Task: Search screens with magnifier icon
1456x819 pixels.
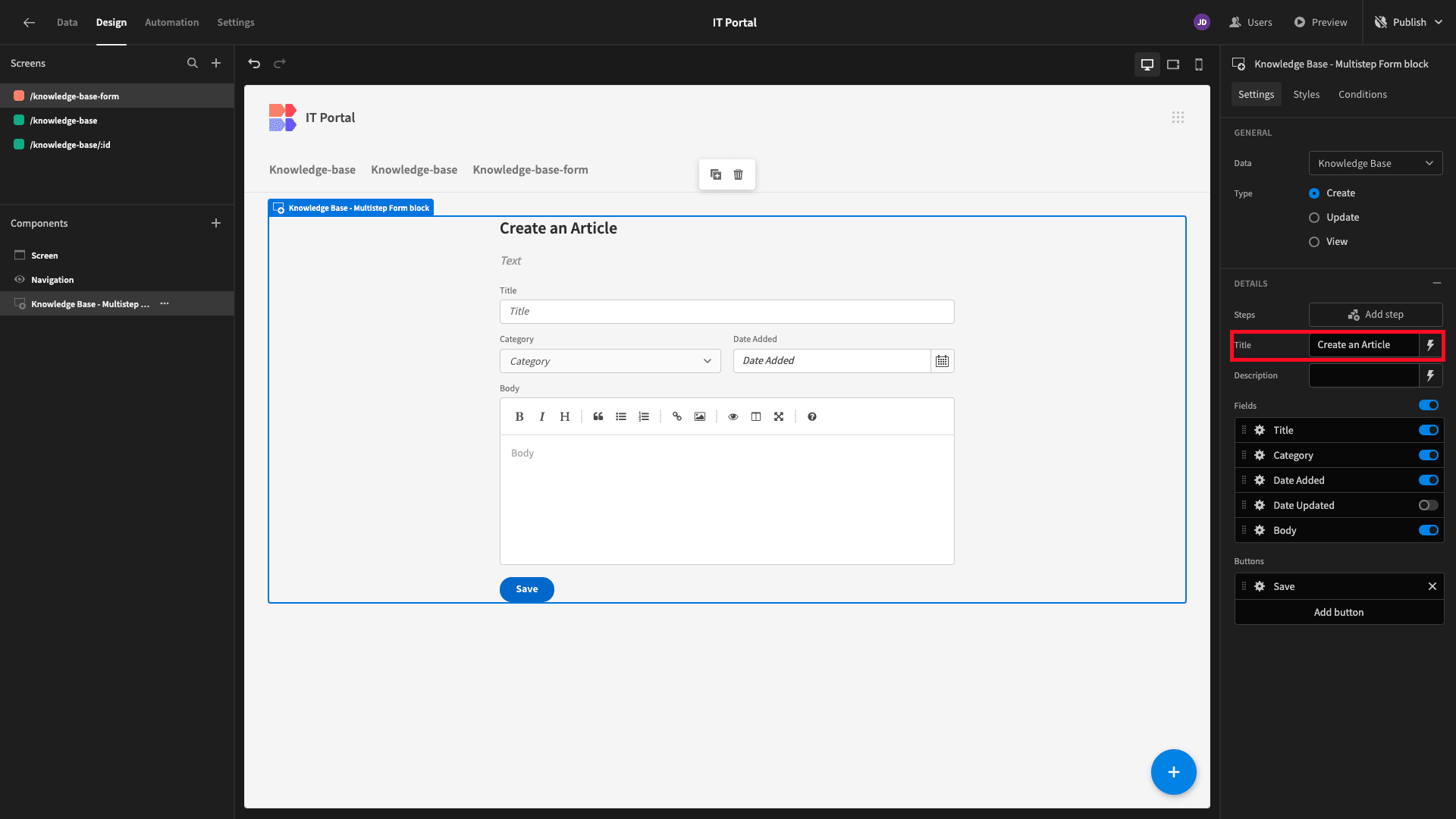Action: pyautogui.click(x=193, y=64)
